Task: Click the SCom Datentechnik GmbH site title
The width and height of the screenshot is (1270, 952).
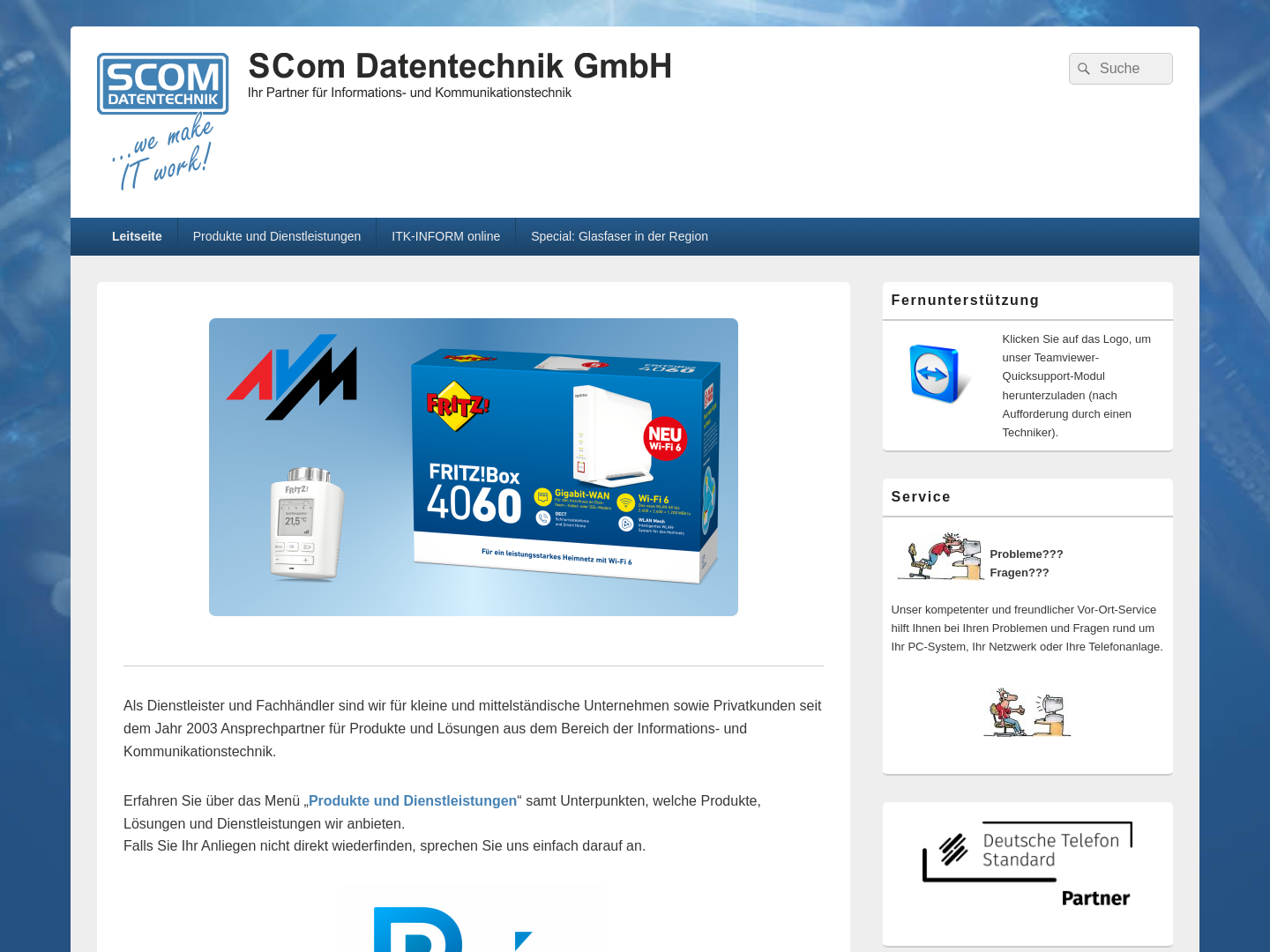Action: pyautogui.click(x=460, y=66)
